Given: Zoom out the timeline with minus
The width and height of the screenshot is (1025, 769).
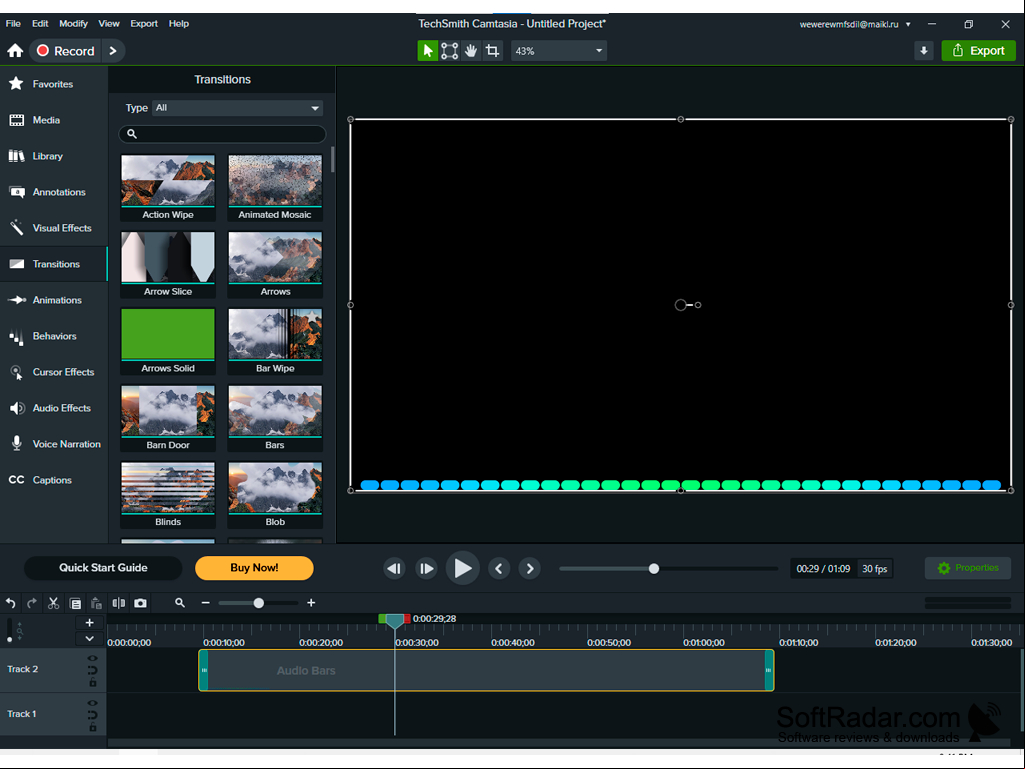Looking at the screenshot, I should pyautogui.click(x=205, y=603).
